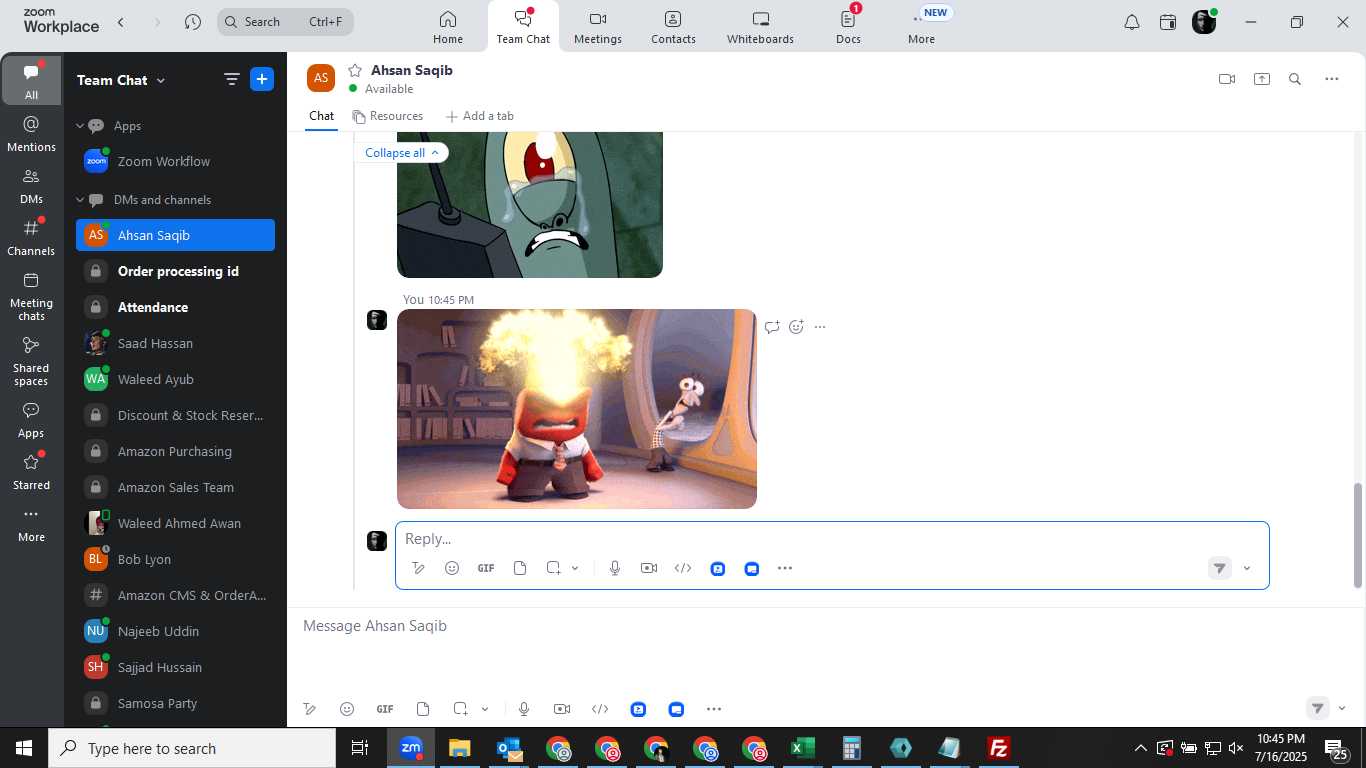Open Attendance channel
This screenshot has height=768, width=1366.
175,307
